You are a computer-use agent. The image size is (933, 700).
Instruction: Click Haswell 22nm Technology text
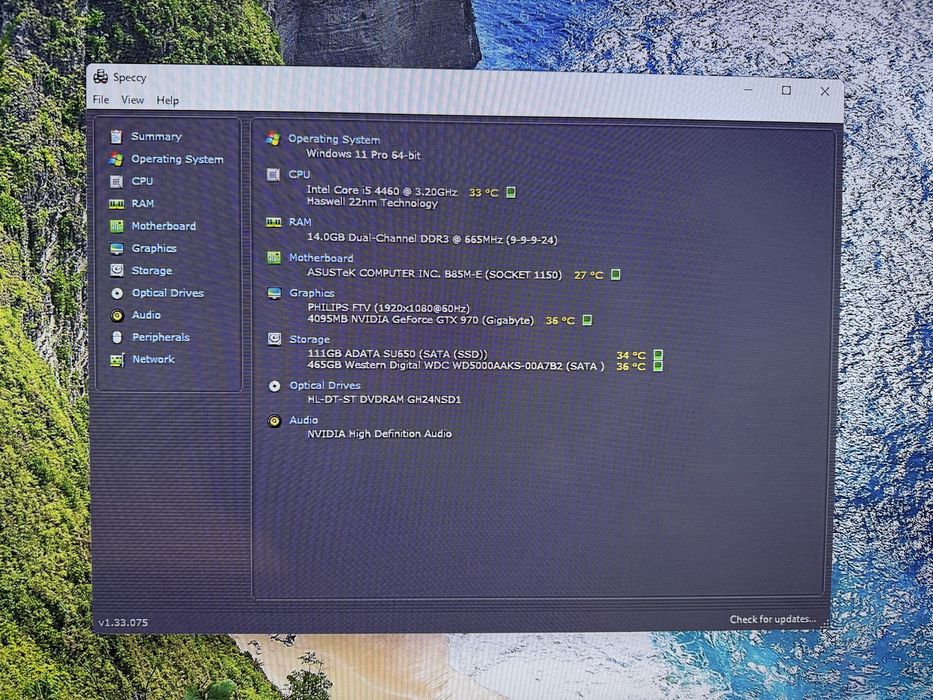(372, 203)
